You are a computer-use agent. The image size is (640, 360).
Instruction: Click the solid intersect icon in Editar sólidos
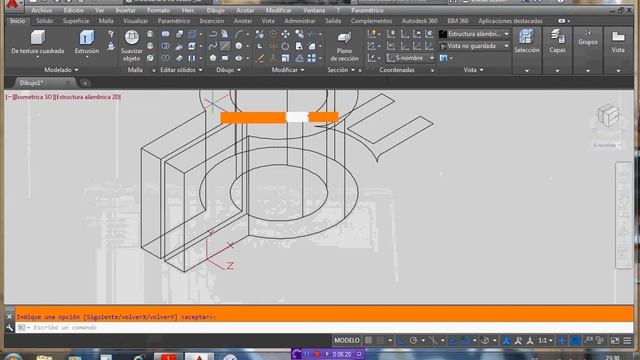click(165, 58)
